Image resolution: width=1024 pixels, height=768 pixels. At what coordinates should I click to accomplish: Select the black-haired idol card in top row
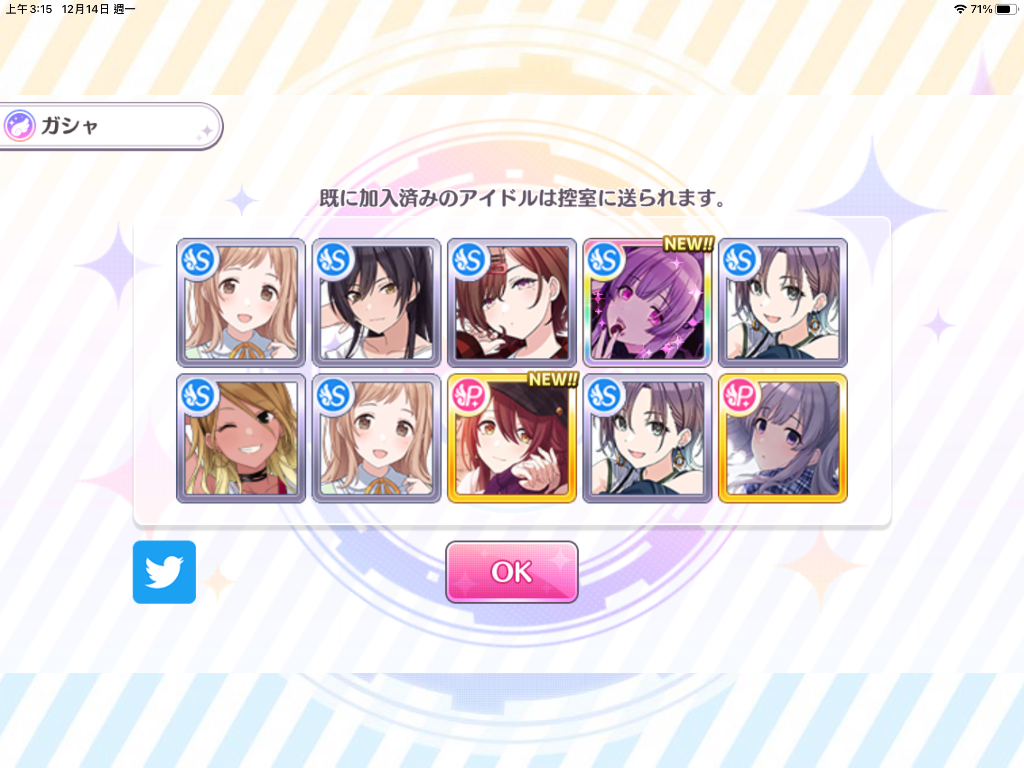click(x=376, y=302)
